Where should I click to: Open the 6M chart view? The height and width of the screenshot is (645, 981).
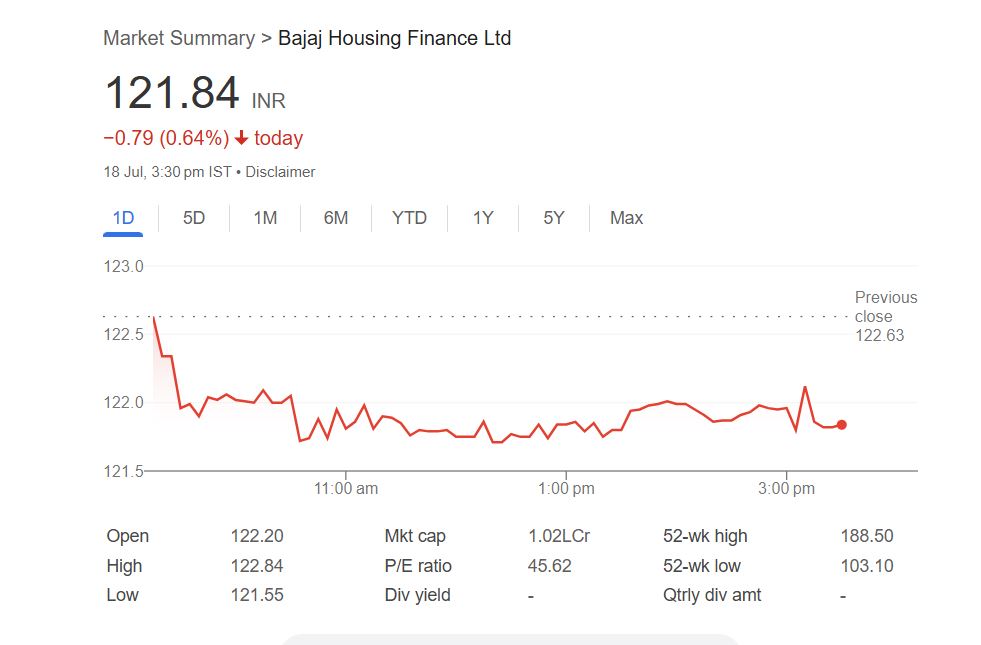click(x=336, y=218)
